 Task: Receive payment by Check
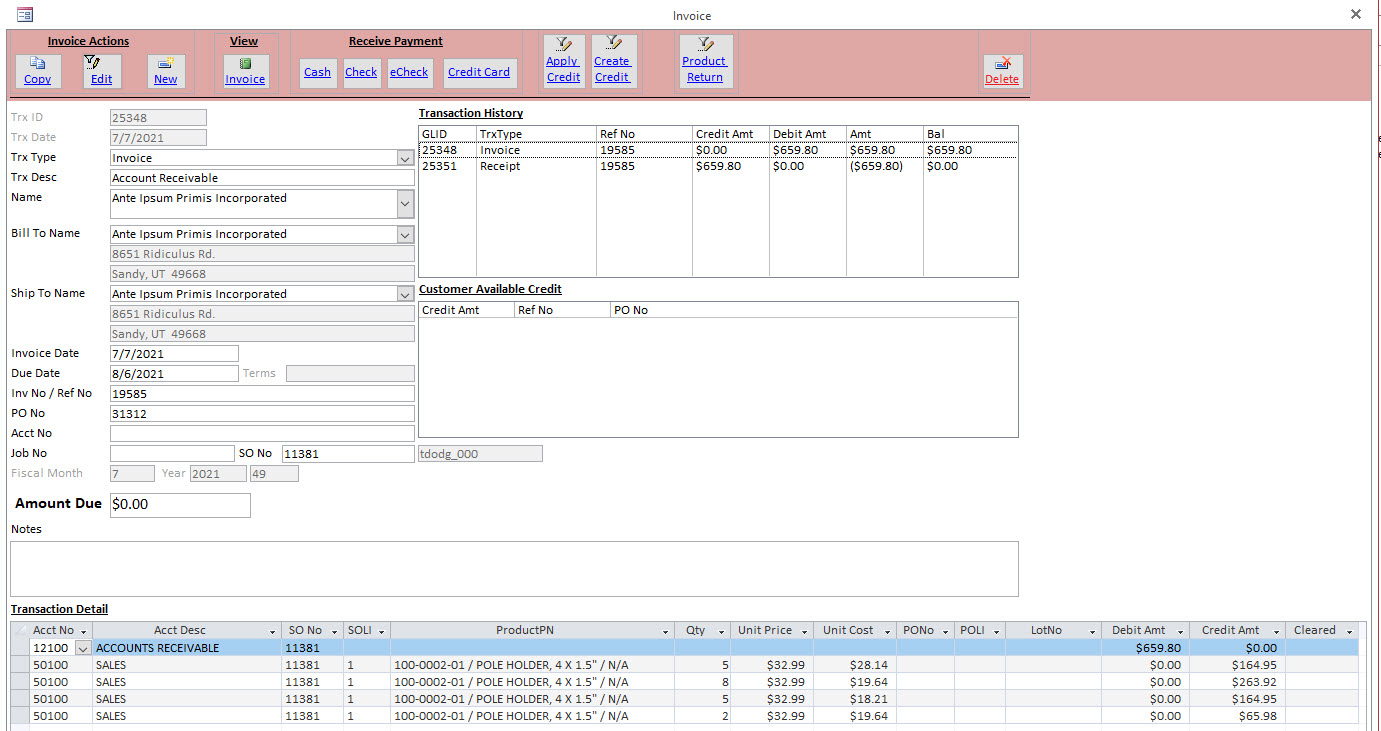361,72
